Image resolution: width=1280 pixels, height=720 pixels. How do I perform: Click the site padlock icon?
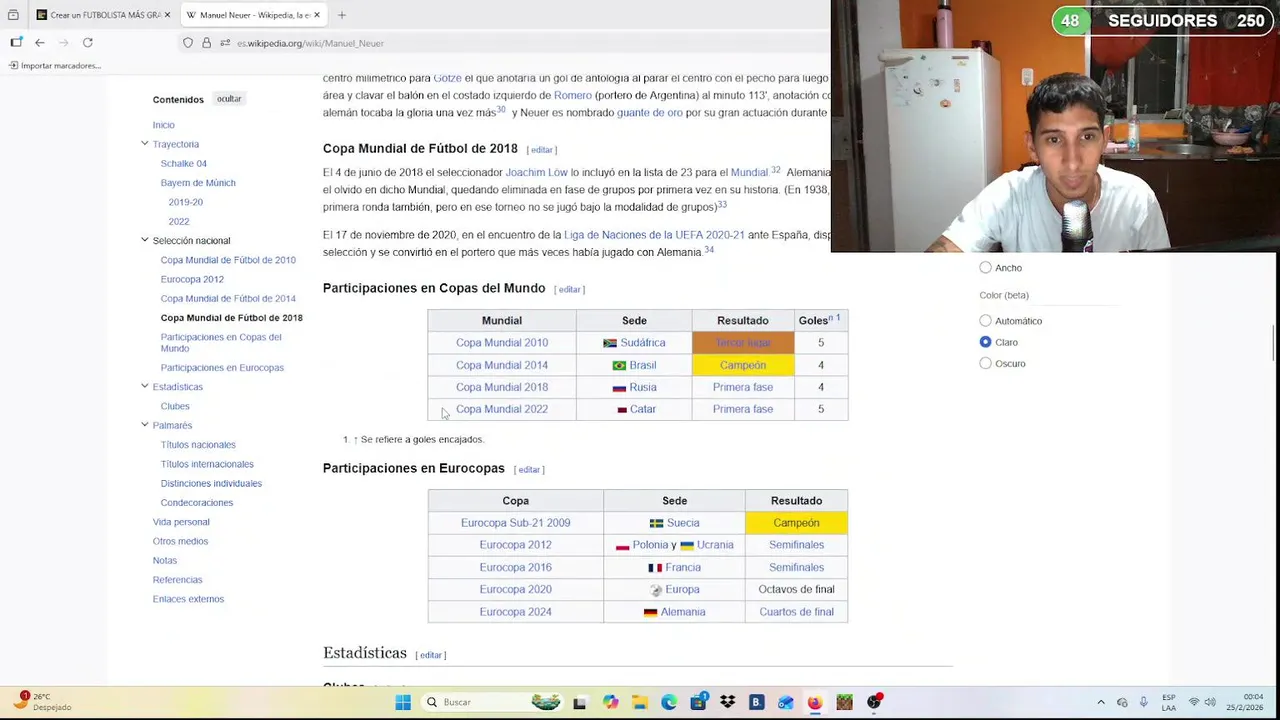pos(206,43)
